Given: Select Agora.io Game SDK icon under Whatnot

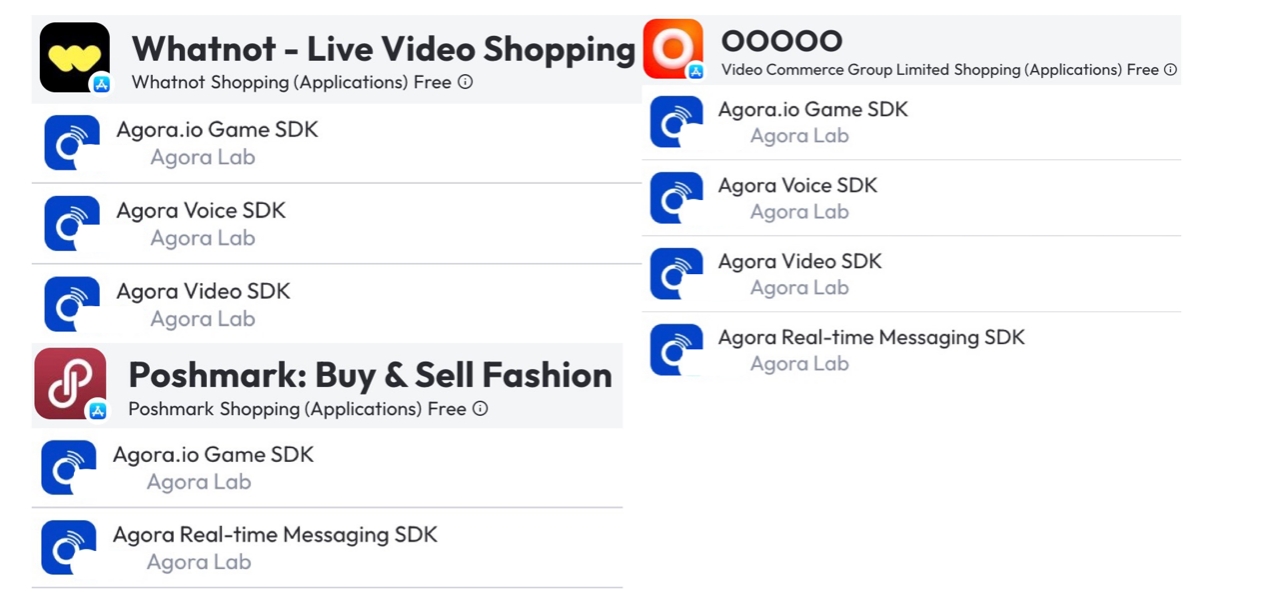Looking at the screenshot, I should coord(72,142).
